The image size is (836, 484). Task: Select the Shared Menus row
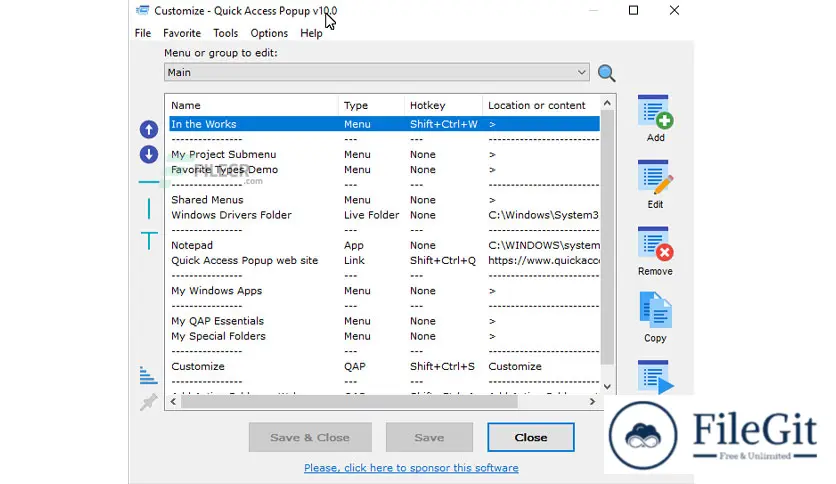[x=384, y=200]
